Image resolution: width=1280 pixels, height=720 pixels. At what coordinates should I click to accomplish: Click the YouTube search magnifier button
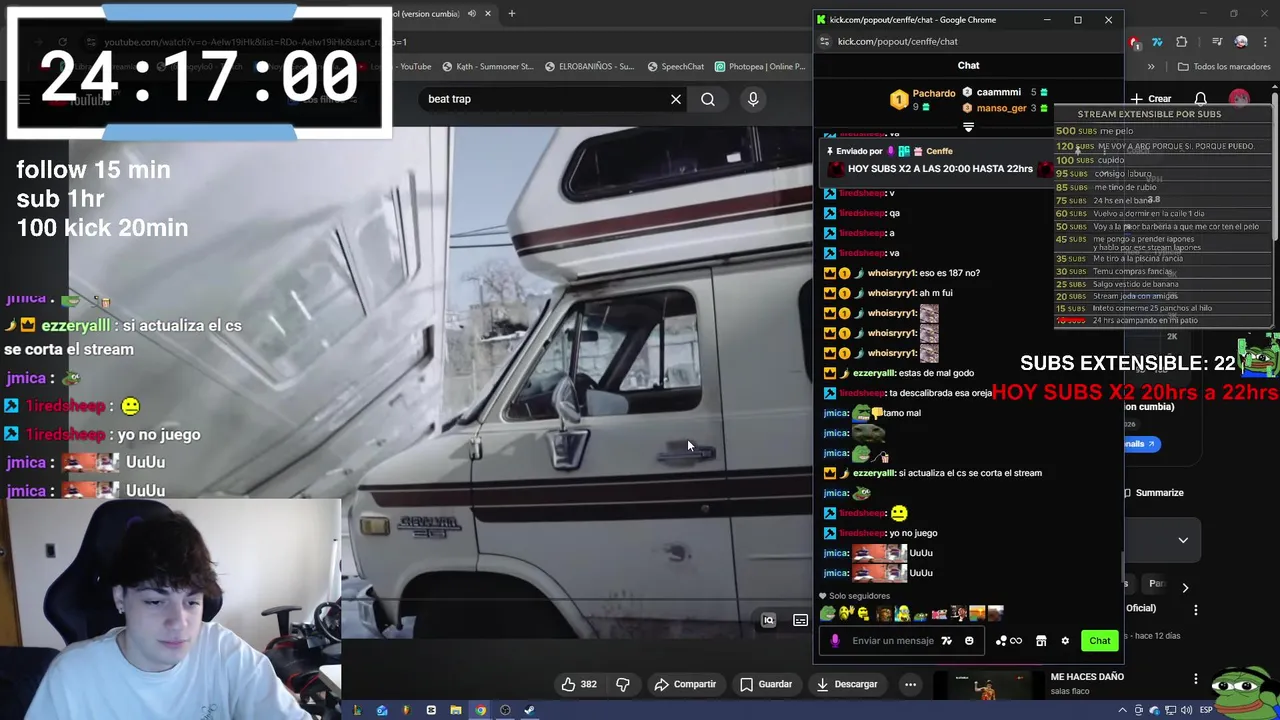[708, 99]
